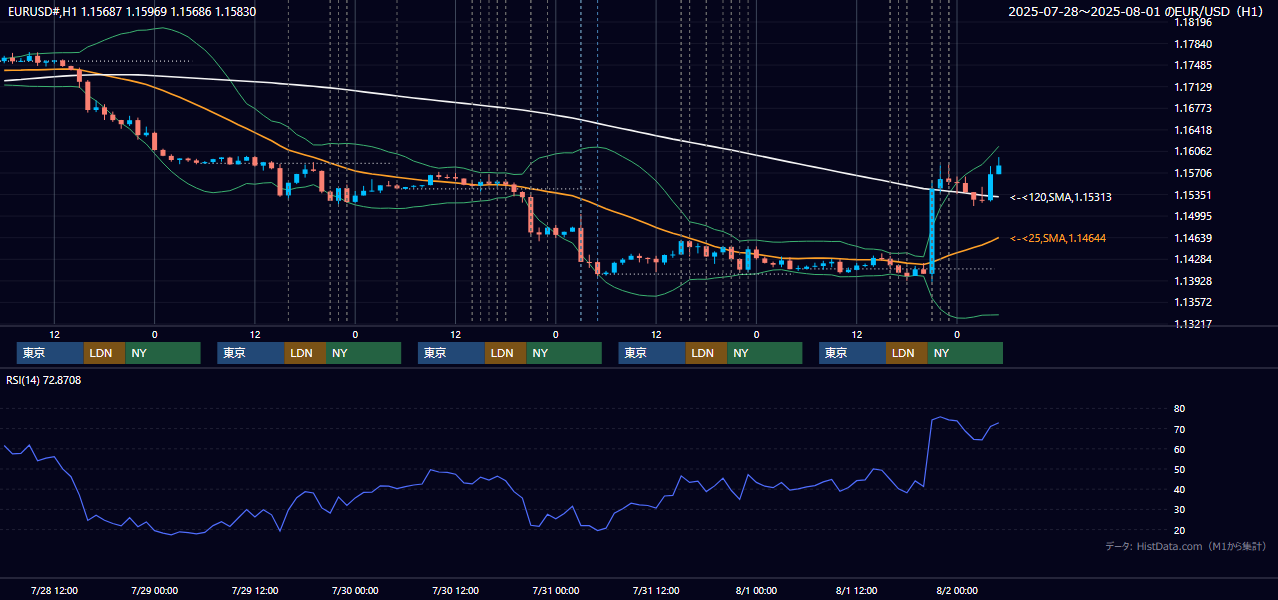Click the RSI 20 level label

[1180, 530]
